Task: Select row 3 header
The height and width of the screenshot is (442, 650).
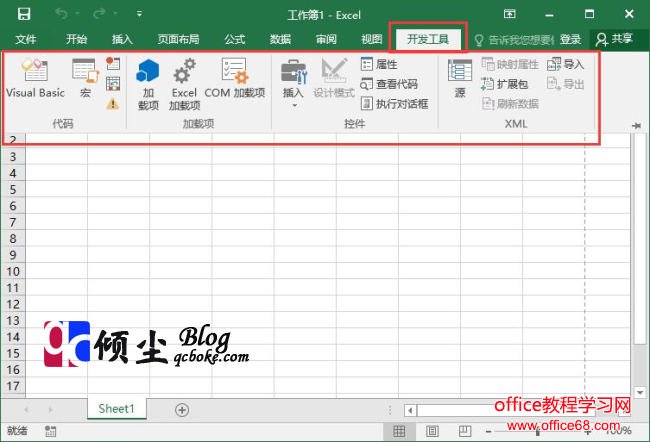Action: [x=13, y=157]
